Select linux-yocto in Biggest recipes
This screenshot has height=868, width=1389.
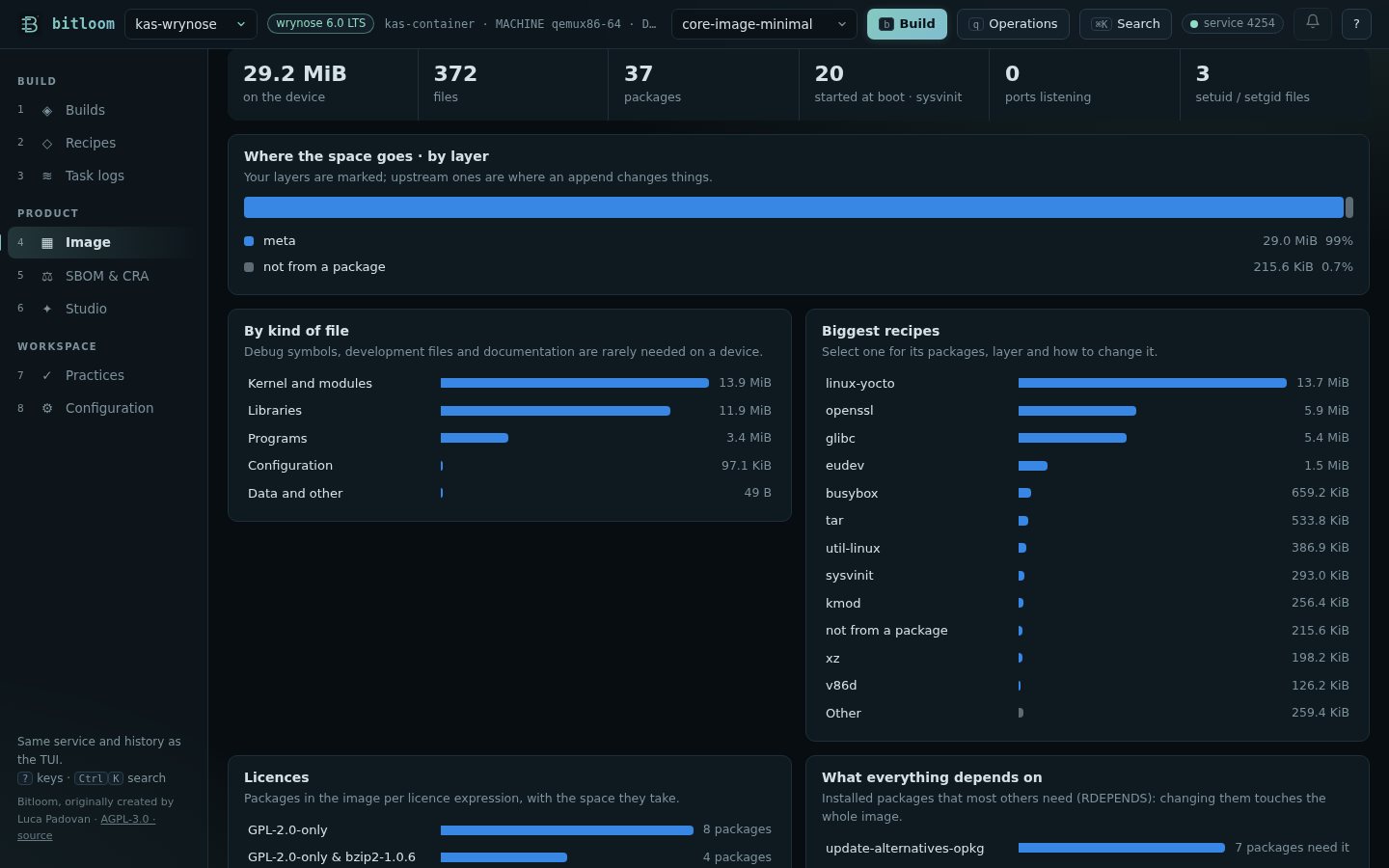[x=1087, y=383]
